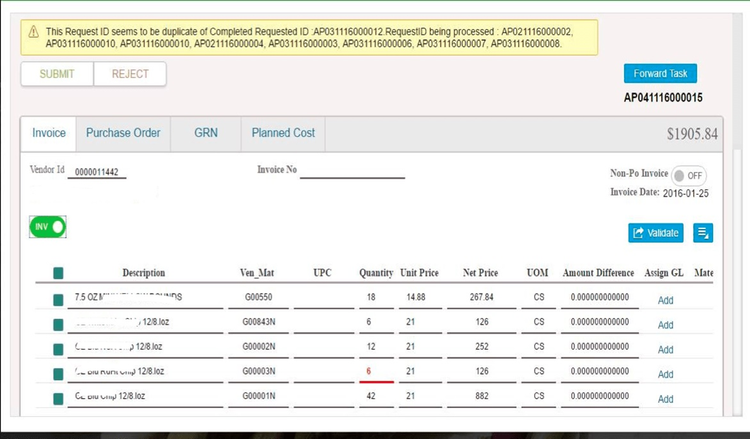This screenshot has height=439, width=750.
Task: Click the Description column header
Action: click(143, 273)
